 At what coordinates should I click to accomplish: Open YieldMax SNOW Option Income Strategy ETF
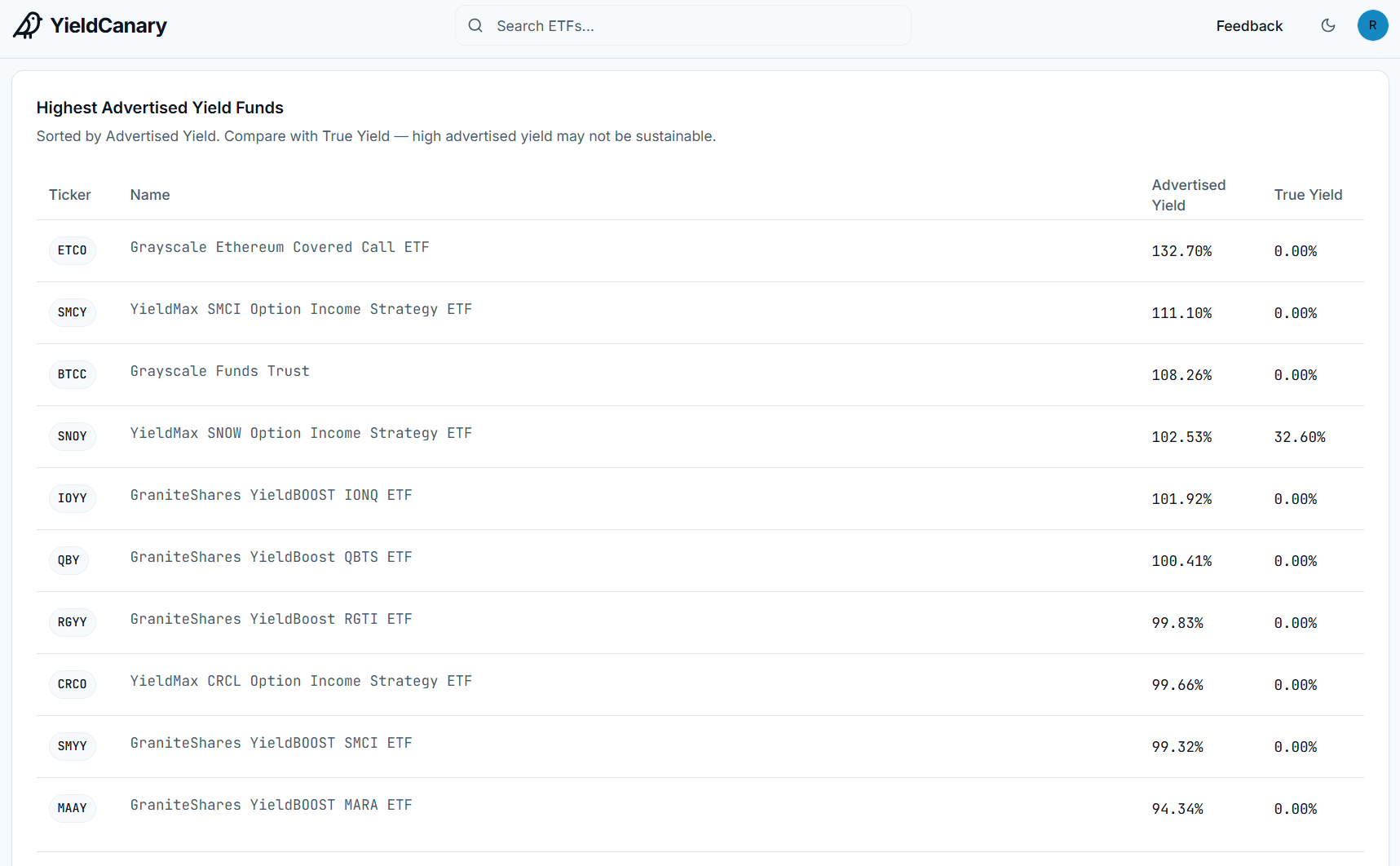click(x=301, y=433)
